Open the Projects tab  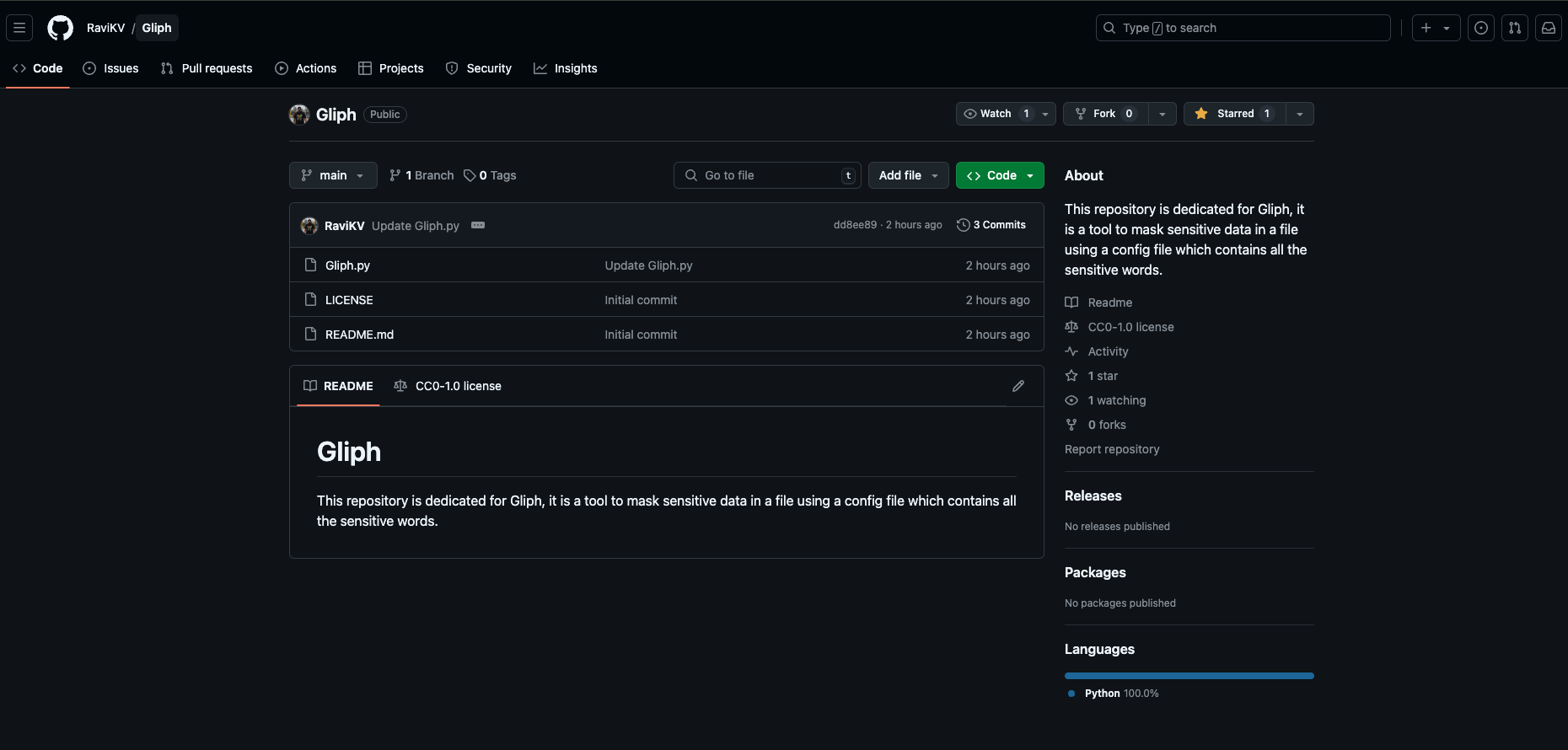coord(391,68)
